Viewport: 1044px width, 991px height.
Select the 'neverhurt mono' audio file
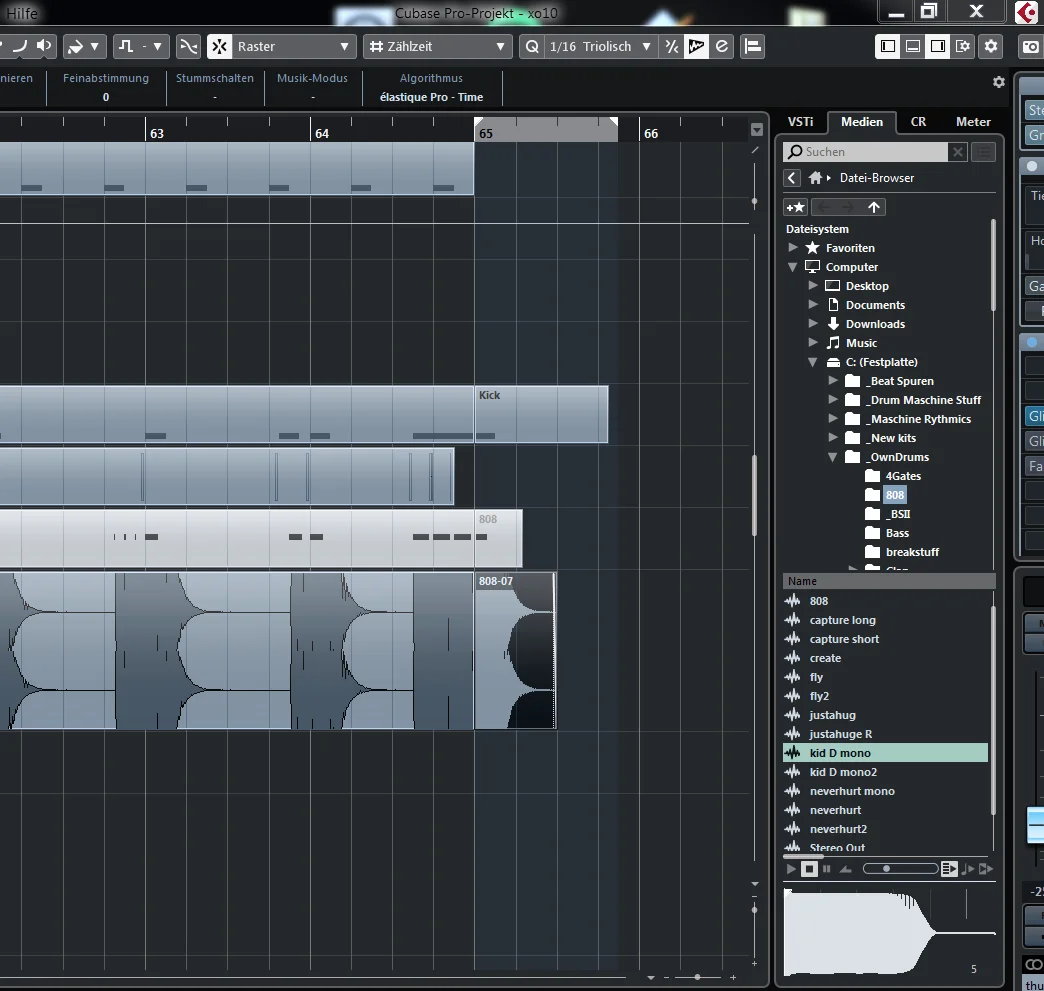[886, 791]
